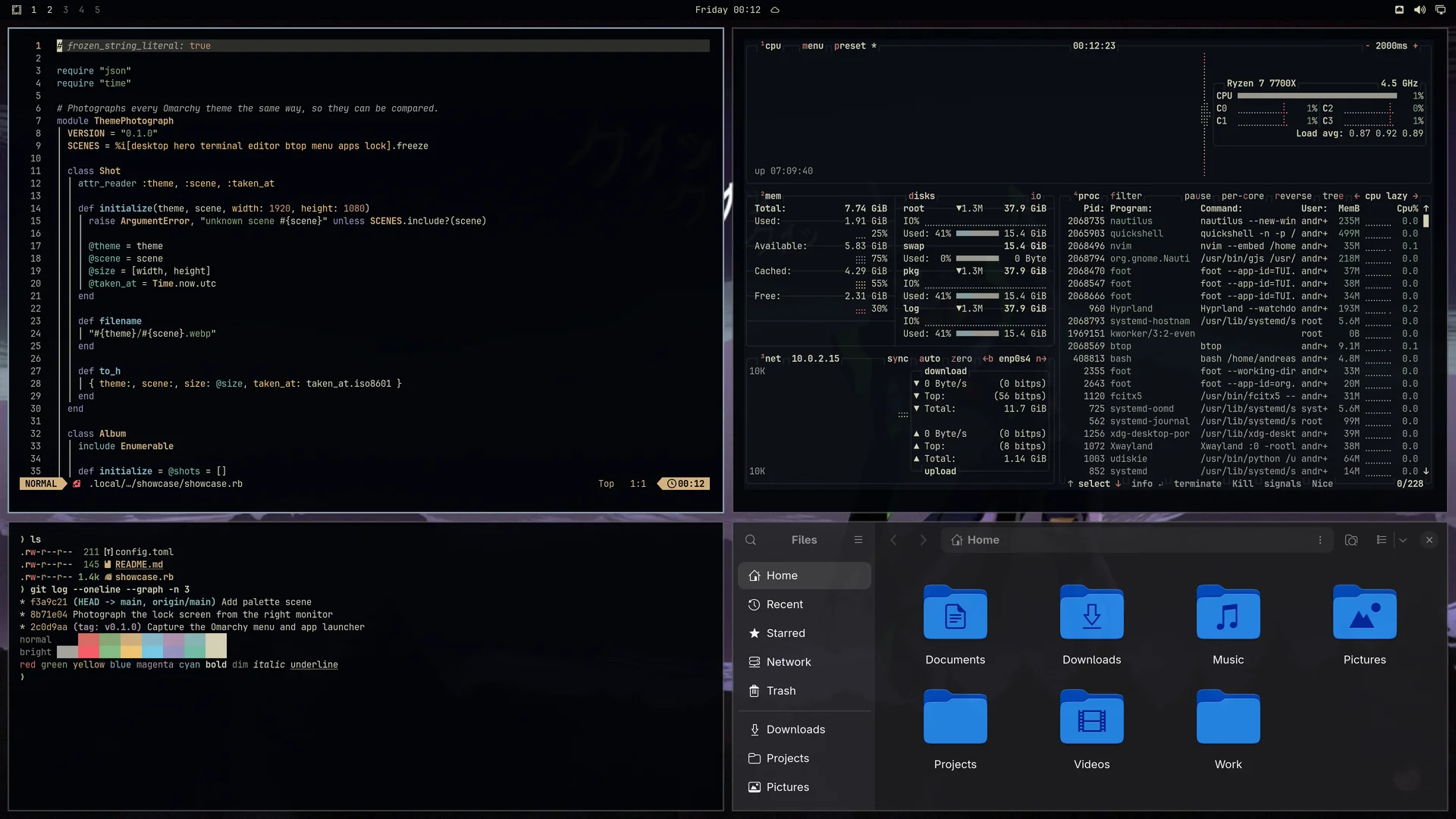
Task: Click the Omarchy menu icon in the top bar
Action: [17, 10]
